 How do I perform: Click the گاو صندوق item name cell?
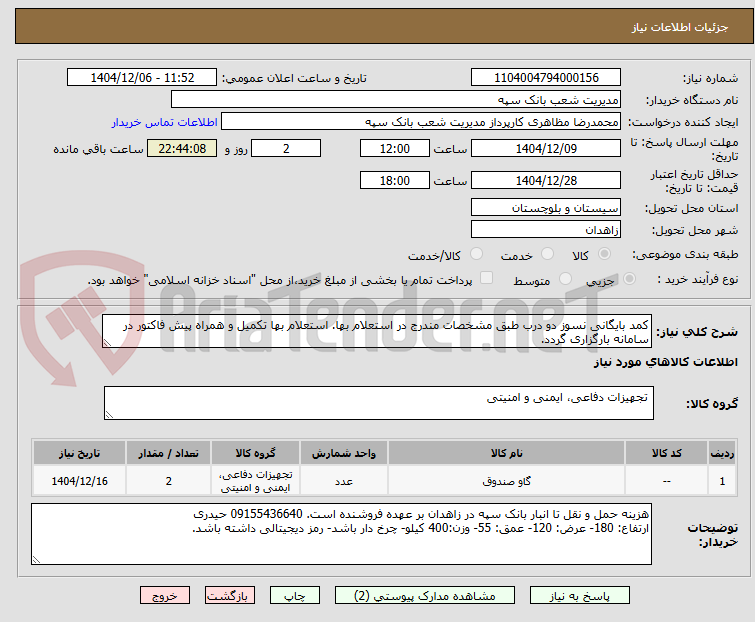click(x=507, y=480)
